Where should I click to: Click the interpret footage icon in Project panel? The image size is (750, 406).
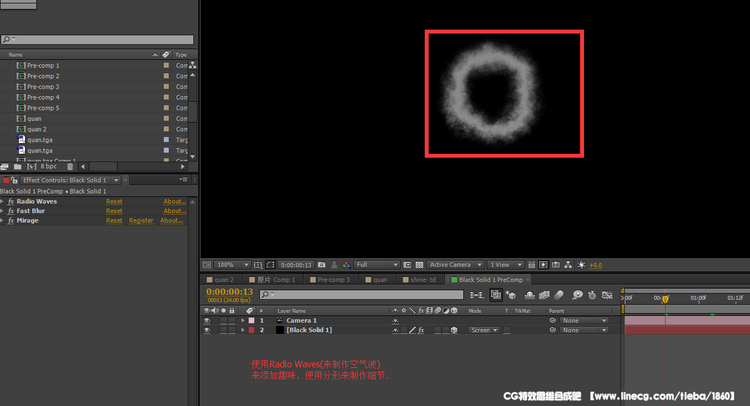[4, 166]
